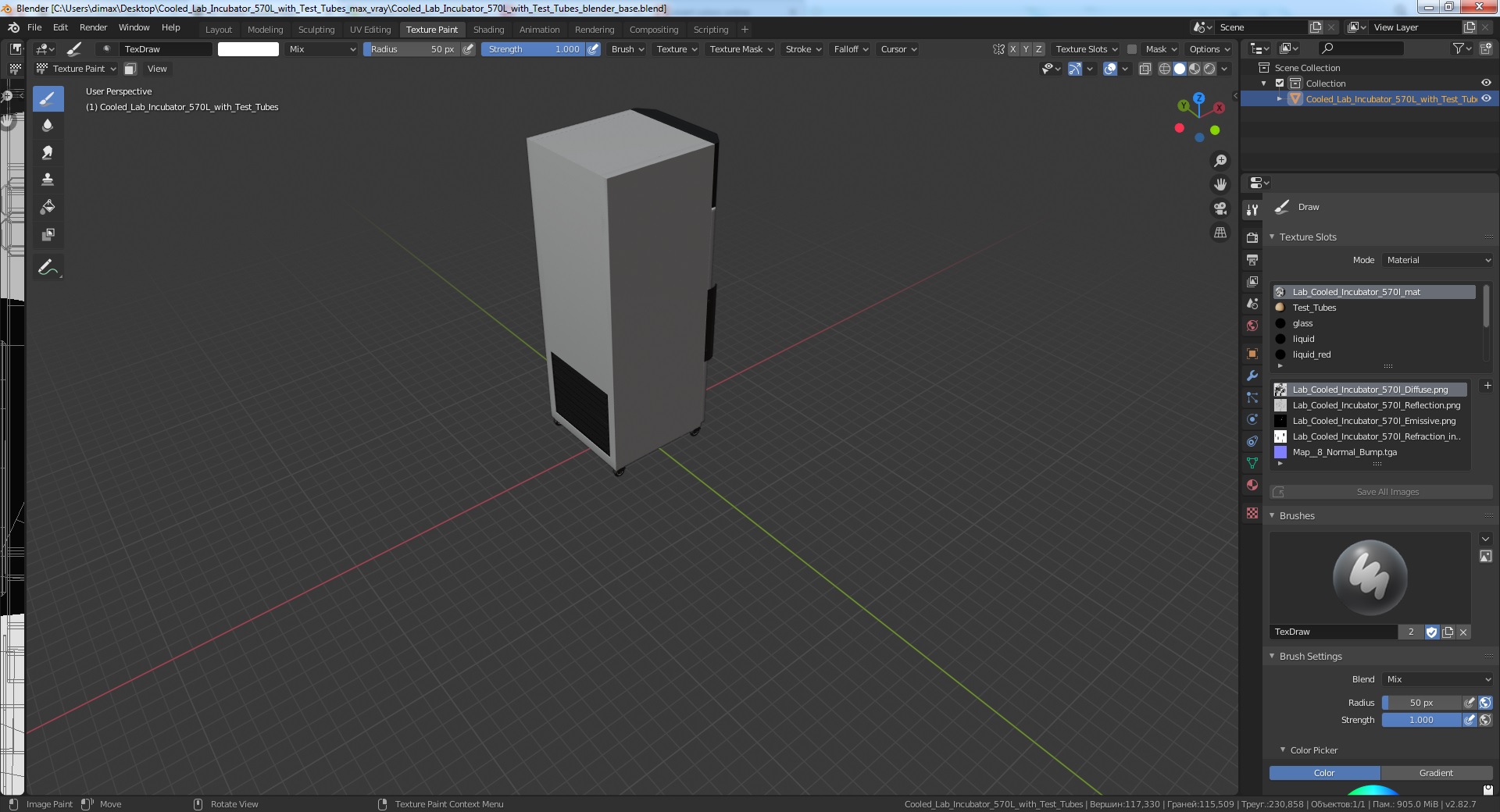Select the Draw brush tool

point(48,99)
